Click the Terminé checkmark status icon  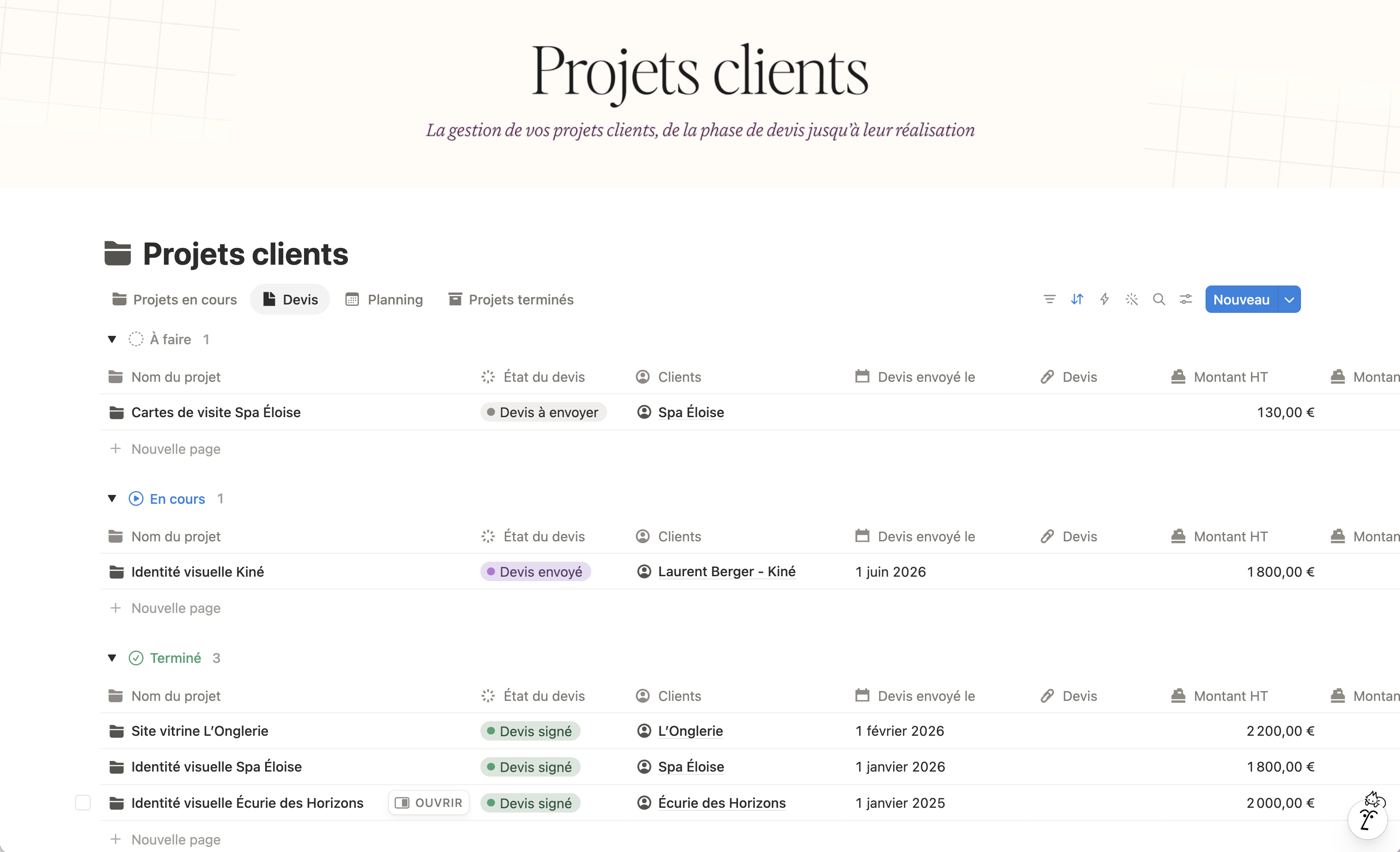(x=136, y=658)
